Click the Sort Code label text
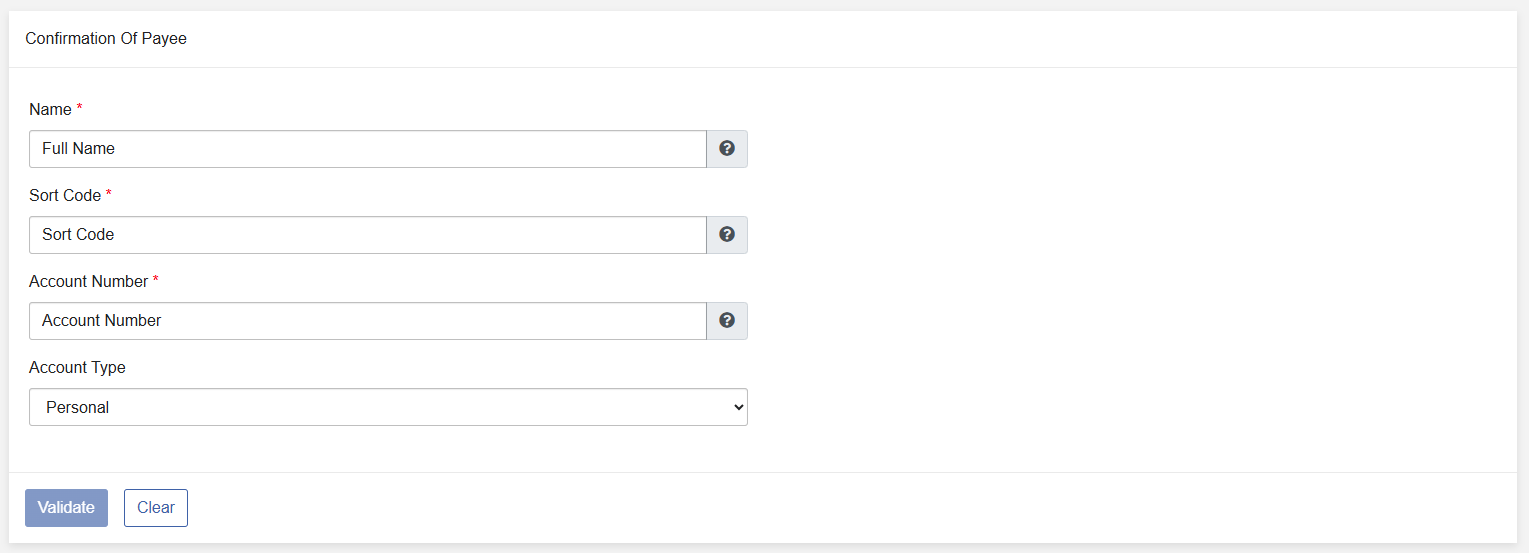1529x553 pixels. point(65,195)
